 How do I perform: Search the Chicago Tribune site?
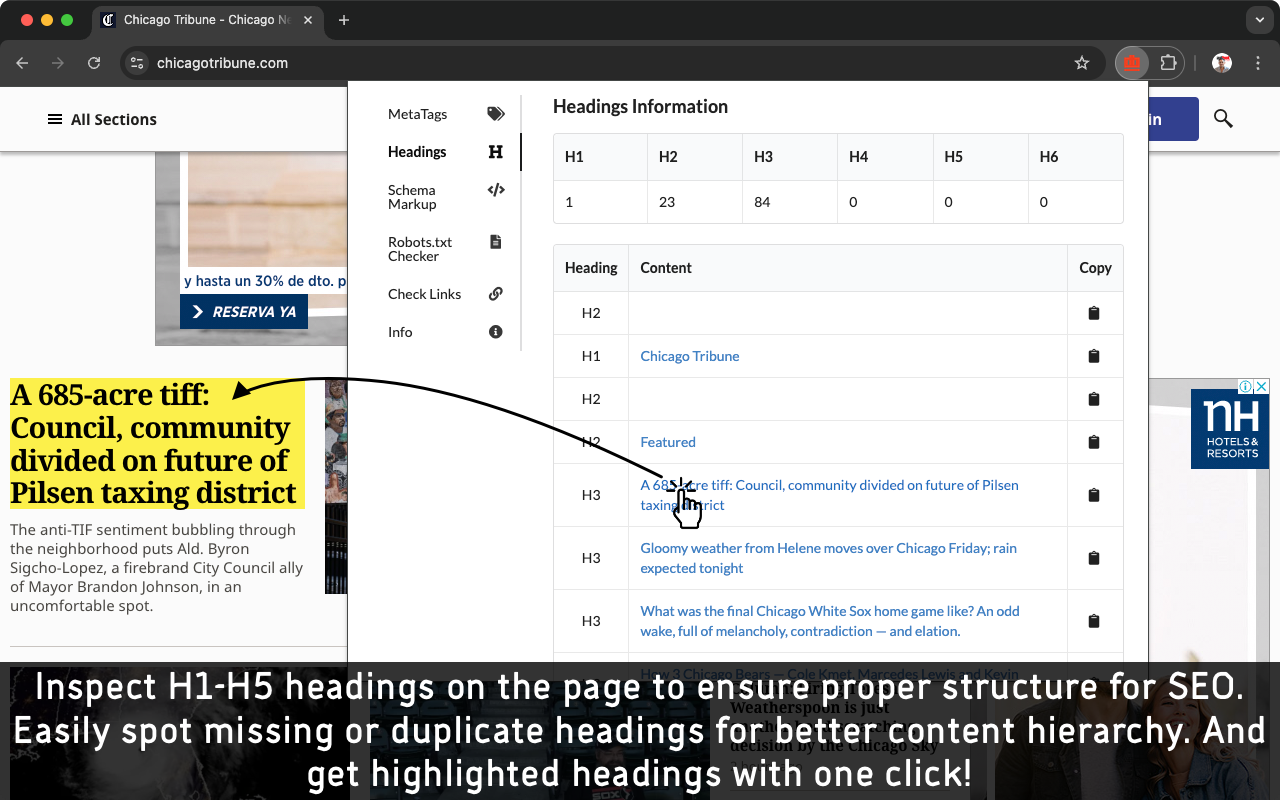1223,119
